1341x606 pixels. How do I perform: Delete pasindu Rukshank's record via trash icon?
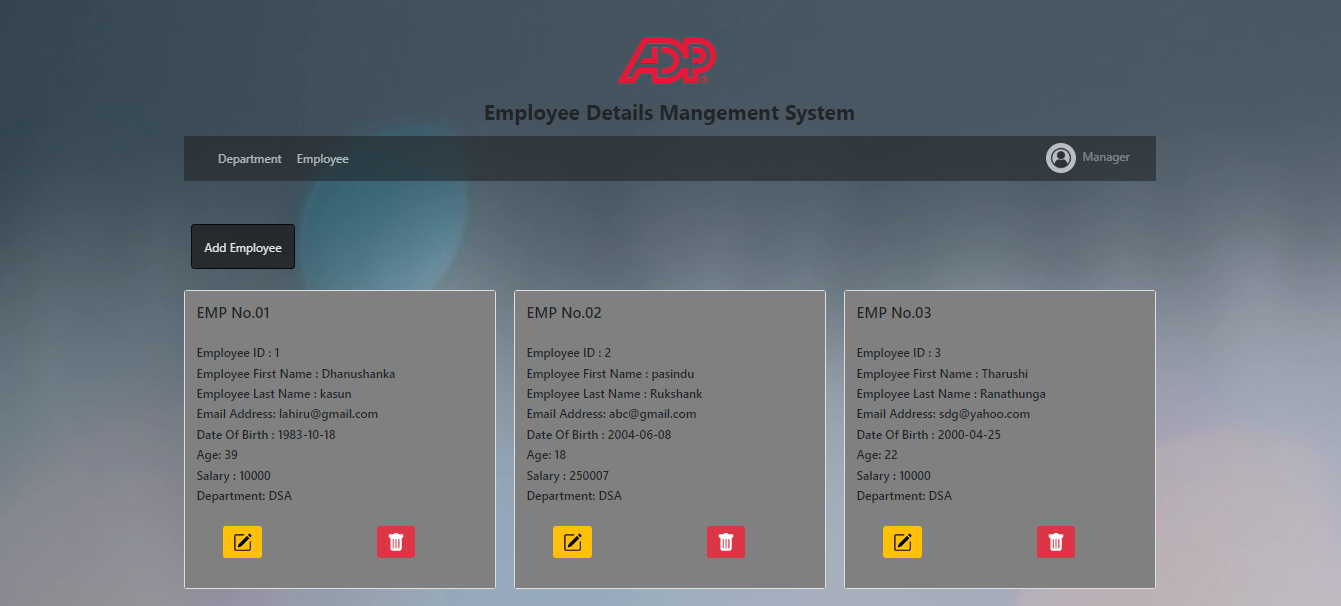(726, 541)
